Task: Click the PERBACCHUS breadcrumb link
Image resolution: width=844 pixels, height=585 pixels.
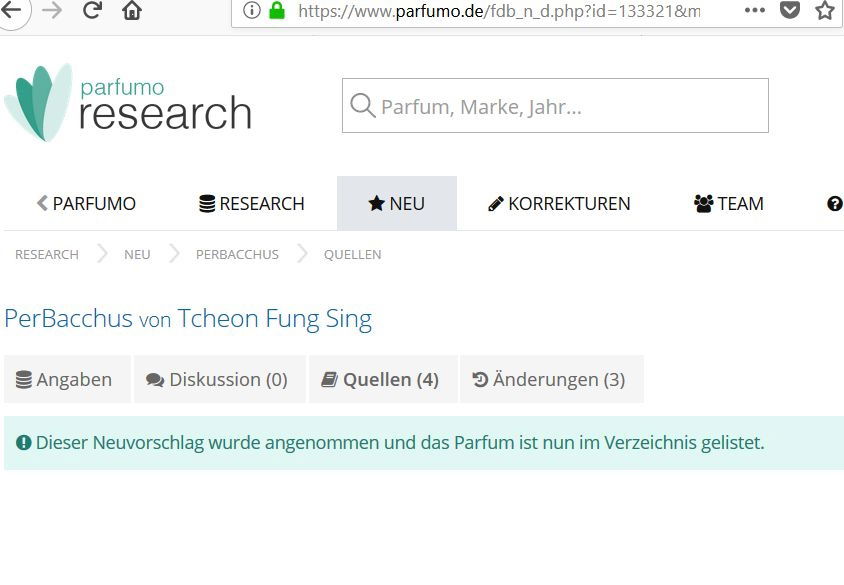Action: [237, 255]
